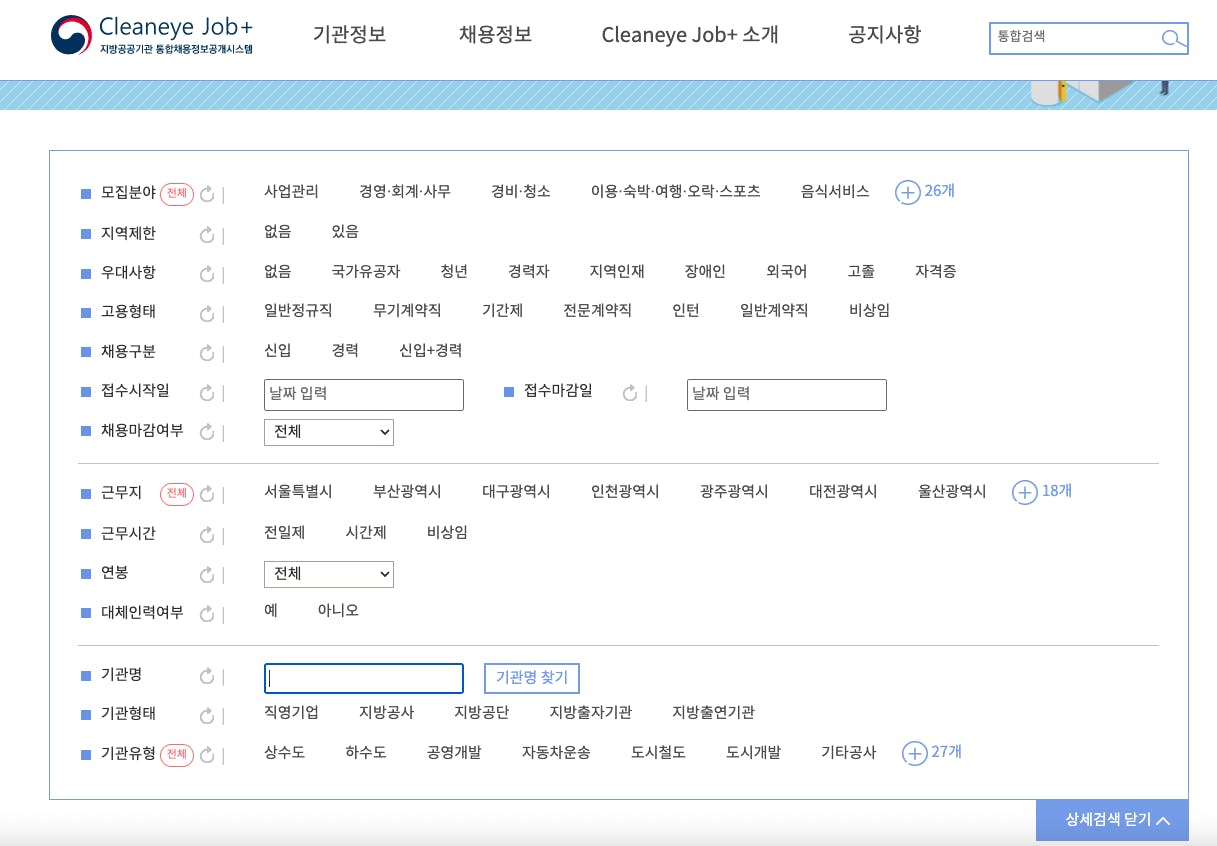Open the 연봉 salary dropdown
The image size is (1217, 846).
329,575
